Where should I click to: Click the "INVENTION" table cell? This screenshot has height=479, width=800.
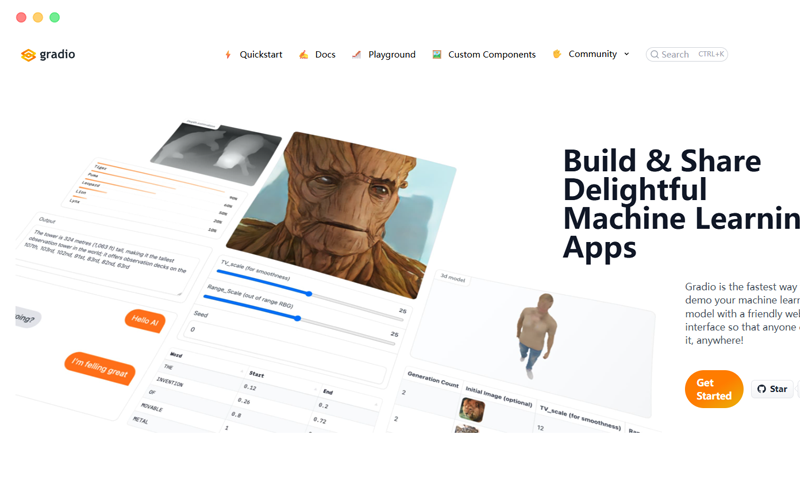pos(169,381)
